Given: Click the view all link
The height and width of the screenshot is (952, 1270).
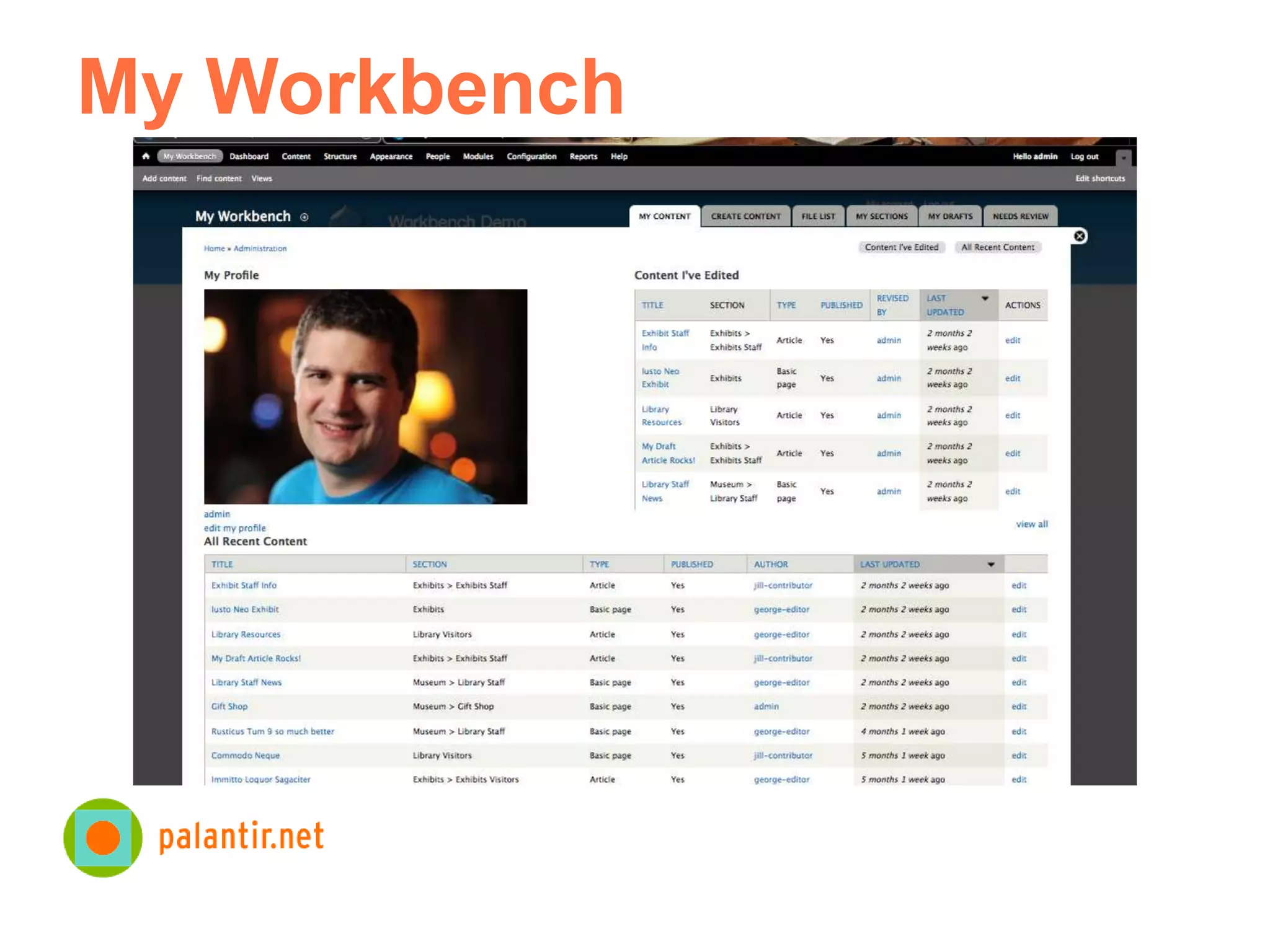Looking at the screenshot, I should coord(1031,524).
